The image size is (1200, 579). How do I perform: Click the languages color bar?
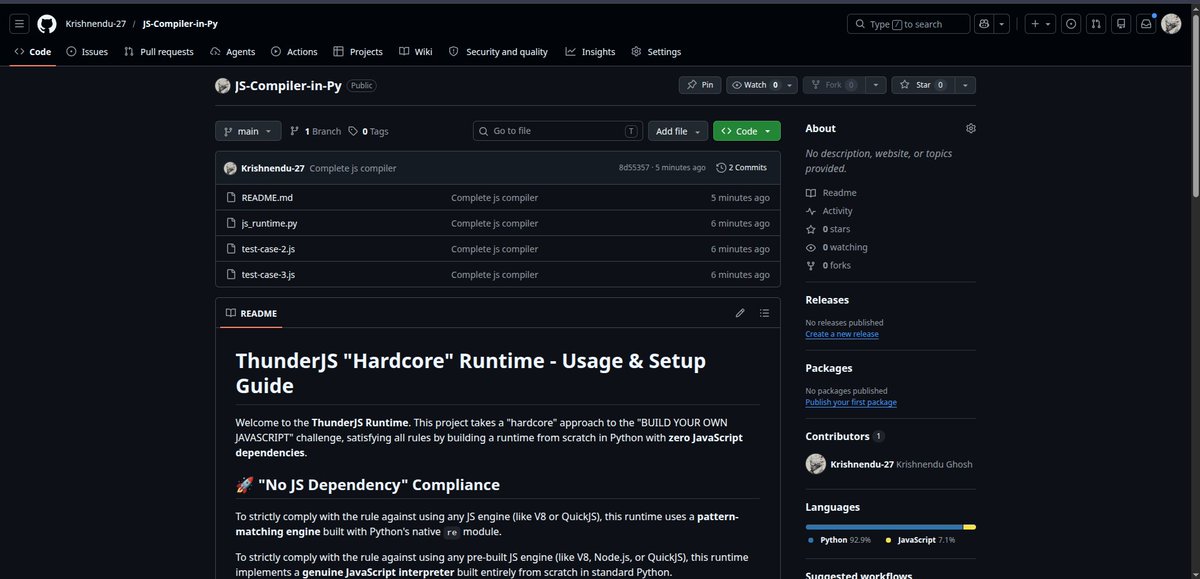(891, 527)
